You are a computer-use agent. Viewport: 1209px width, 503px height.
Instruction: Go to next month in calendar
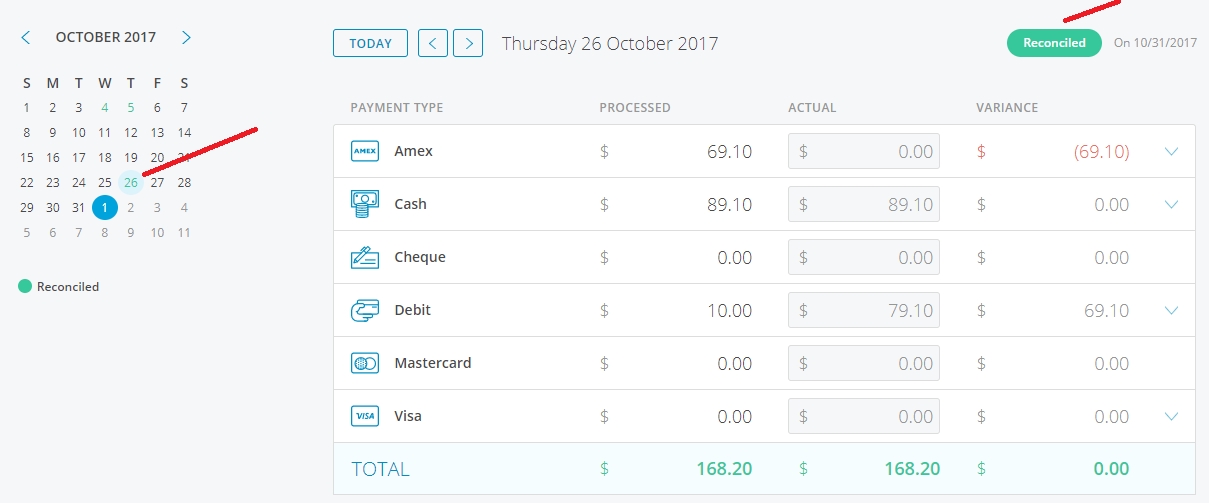pyautogui.click(x=186, y=37)
